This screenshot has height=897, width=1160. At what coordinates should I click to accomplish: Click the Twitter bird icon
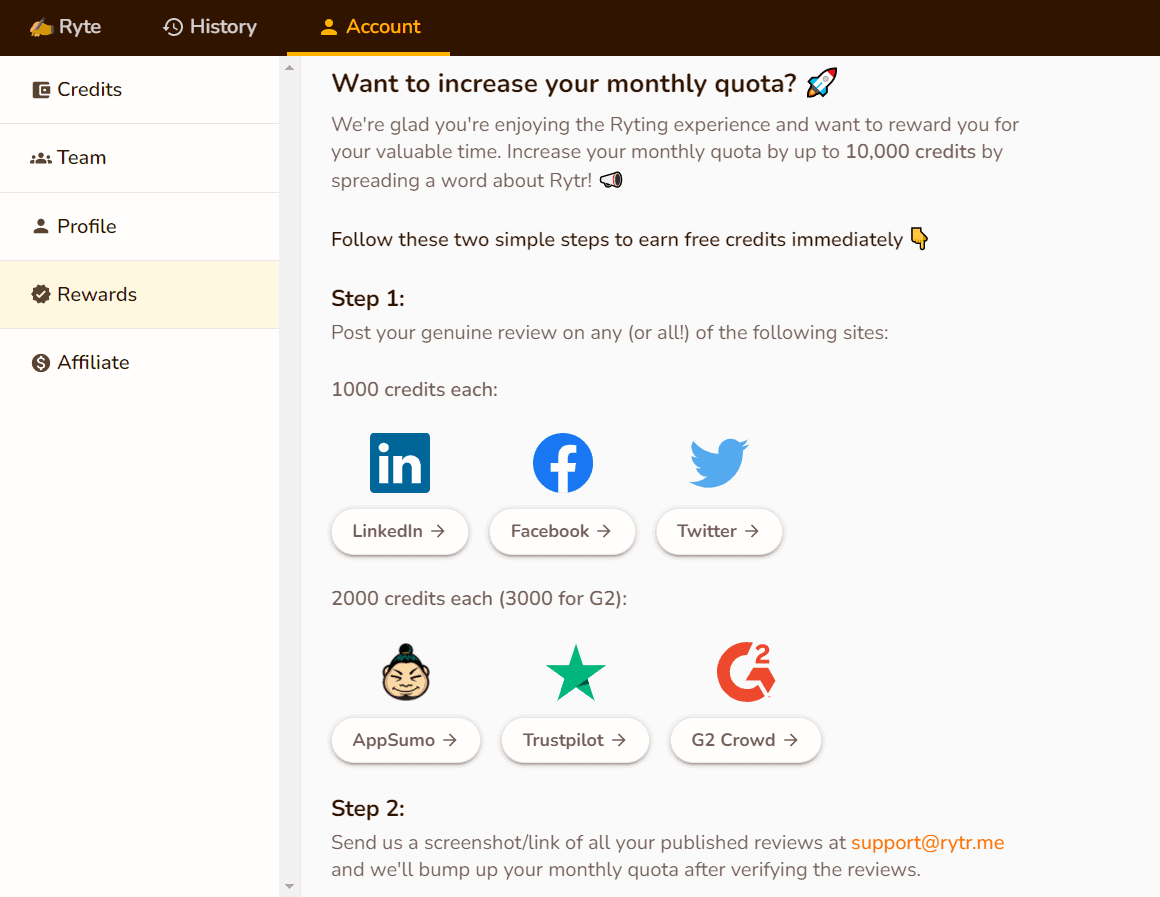pos(719,463)
